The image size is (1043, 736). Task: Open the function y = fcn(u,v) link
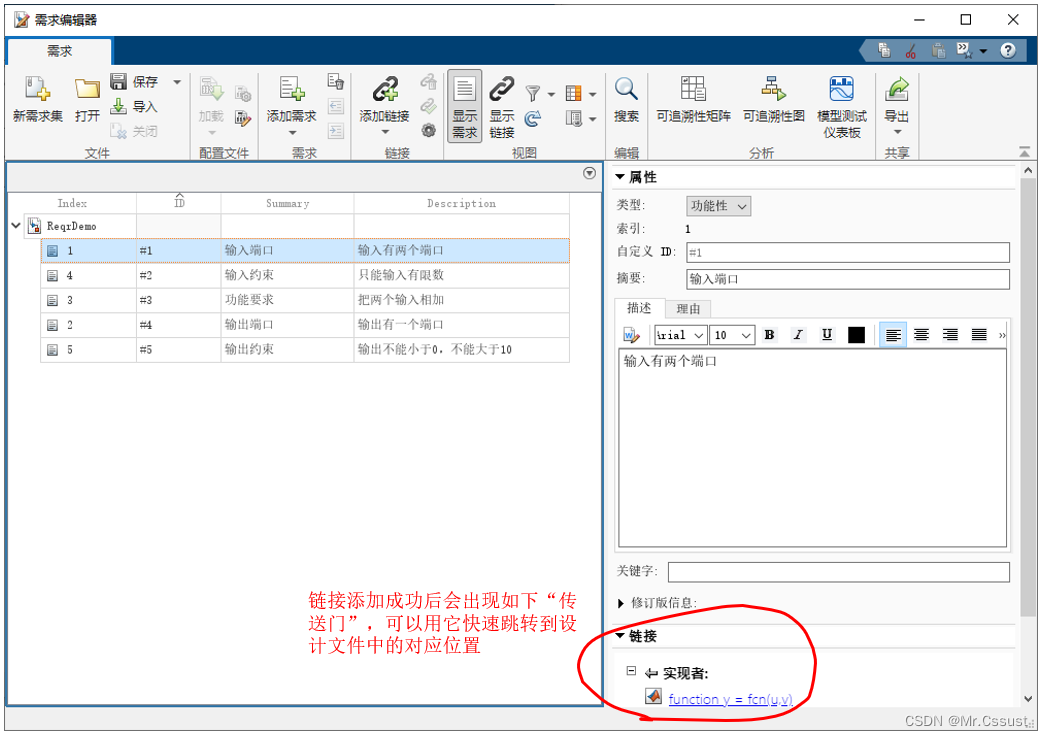[730, 699]
